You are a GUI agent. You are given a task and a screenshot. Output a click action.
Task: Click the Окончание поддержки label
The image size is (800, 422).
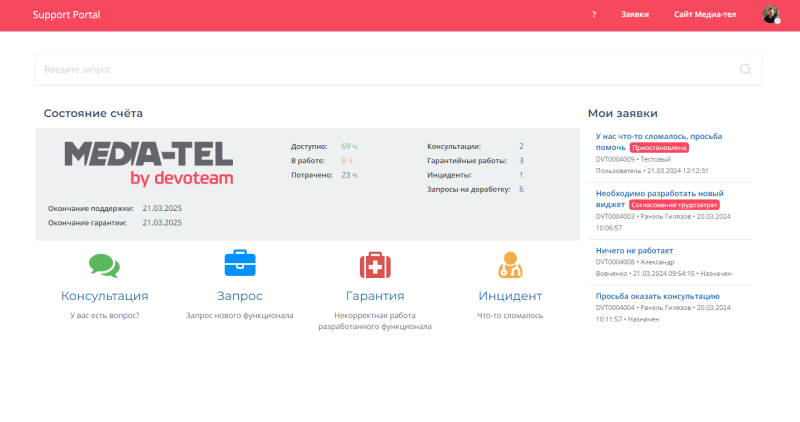[91, 209]
